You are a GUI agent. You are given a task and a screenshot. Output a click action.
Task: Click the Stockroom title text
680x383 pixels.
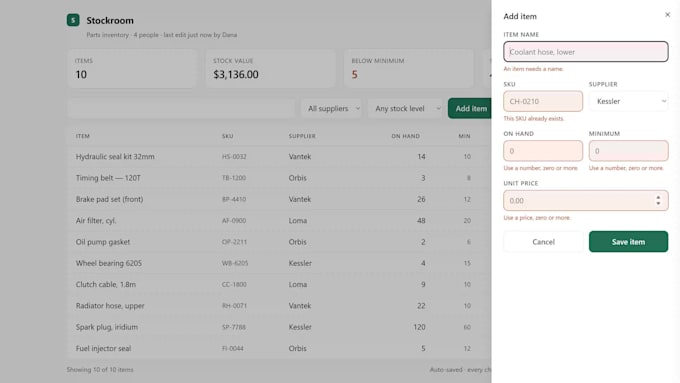tap(110, 20)
